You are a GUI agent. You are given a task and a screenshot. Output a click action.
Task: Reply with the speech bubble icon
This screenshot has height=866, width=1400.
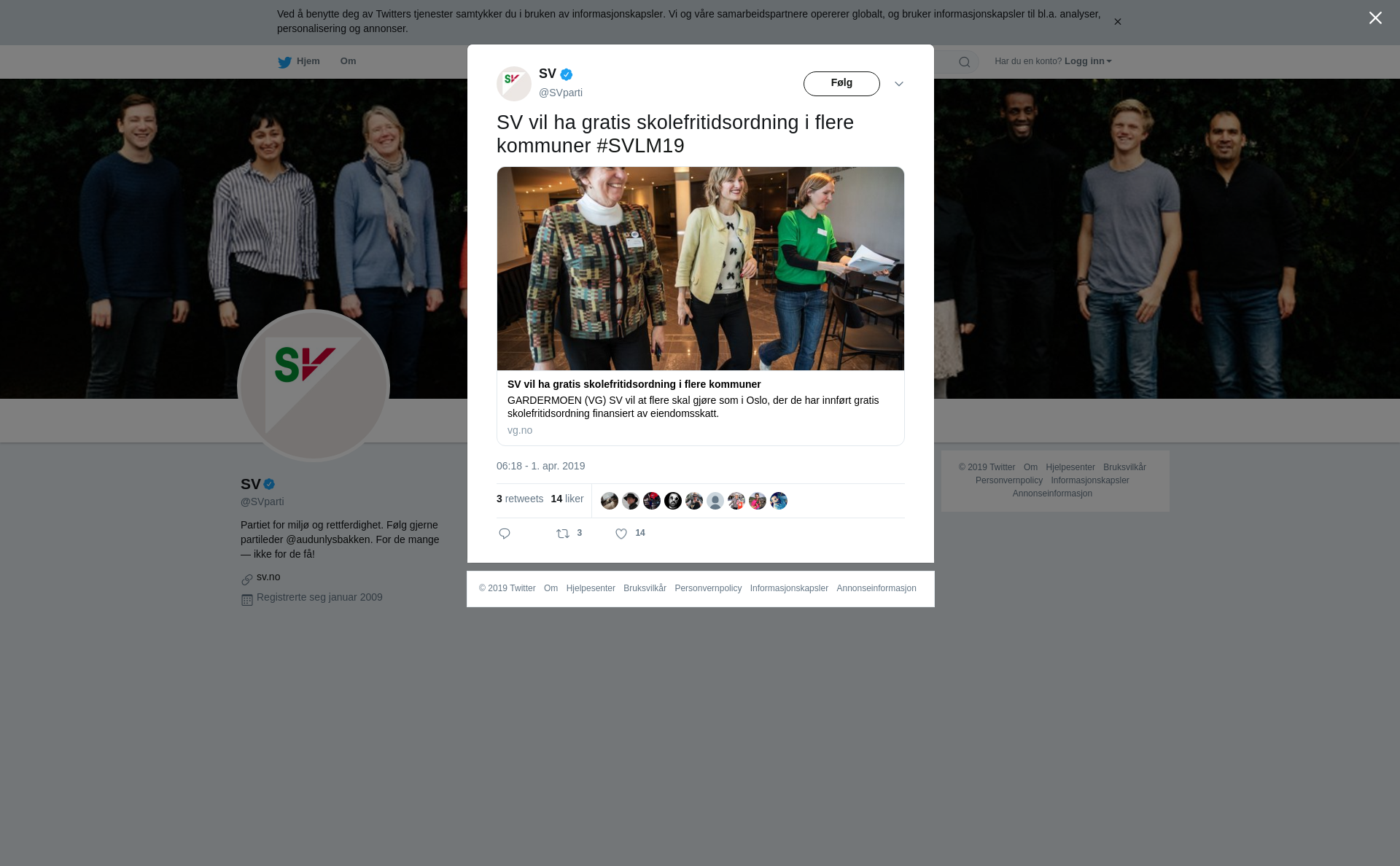click(505, 534)
